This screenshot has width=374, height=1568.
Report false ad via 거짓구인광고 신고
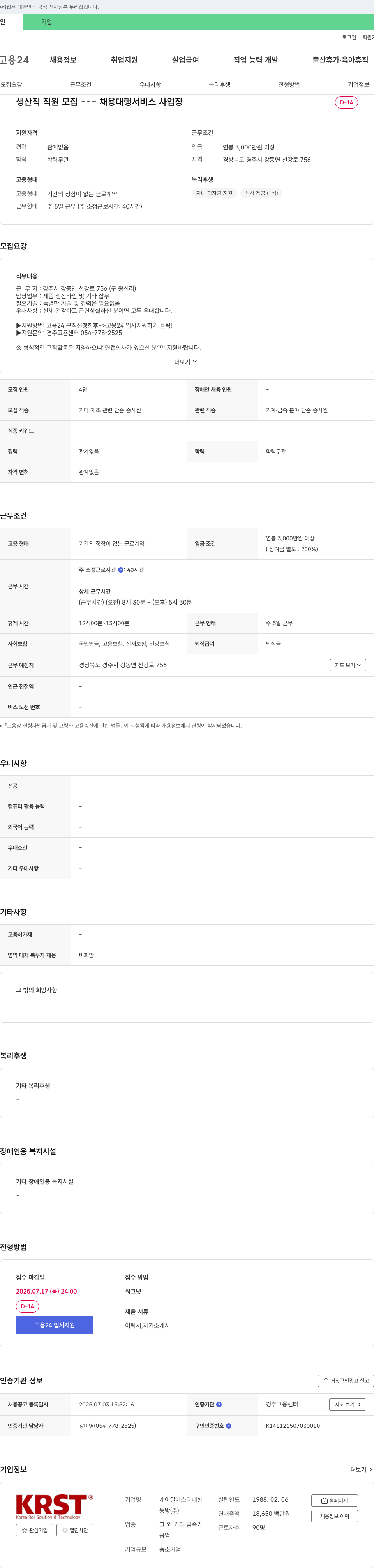click(x=346, y=1380)
